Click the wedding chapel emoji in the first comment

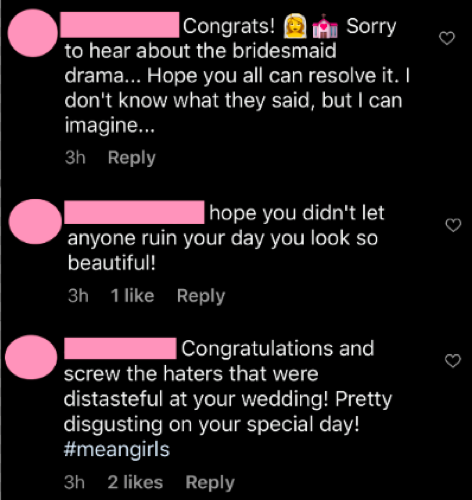coord(325,27)
